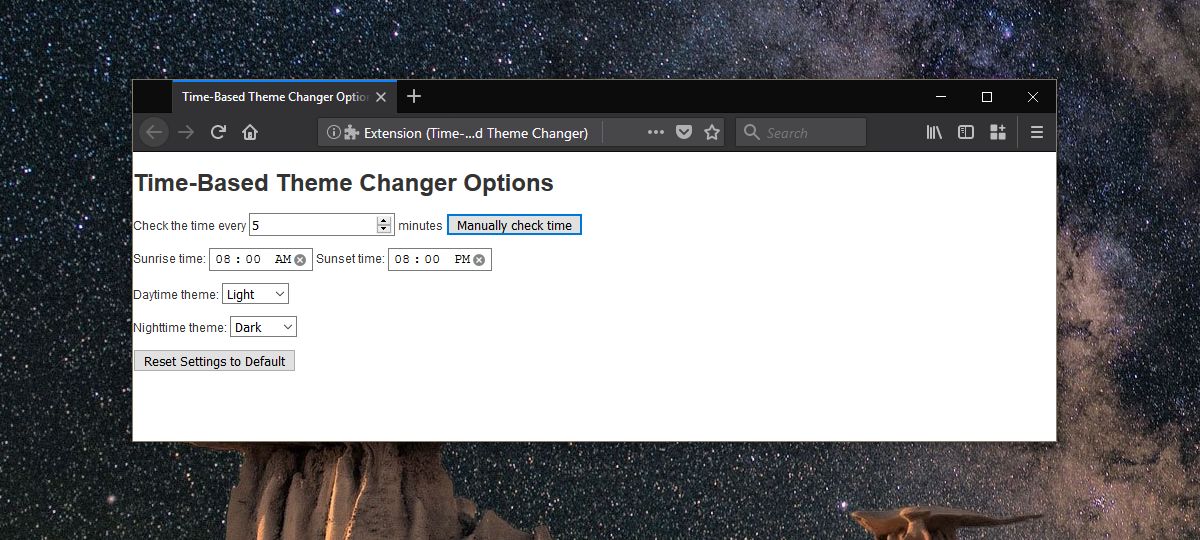This screenshot has height=540, width=1200.
Task: Click the 'Sunrise time:' label
Action: click(169, 259)
